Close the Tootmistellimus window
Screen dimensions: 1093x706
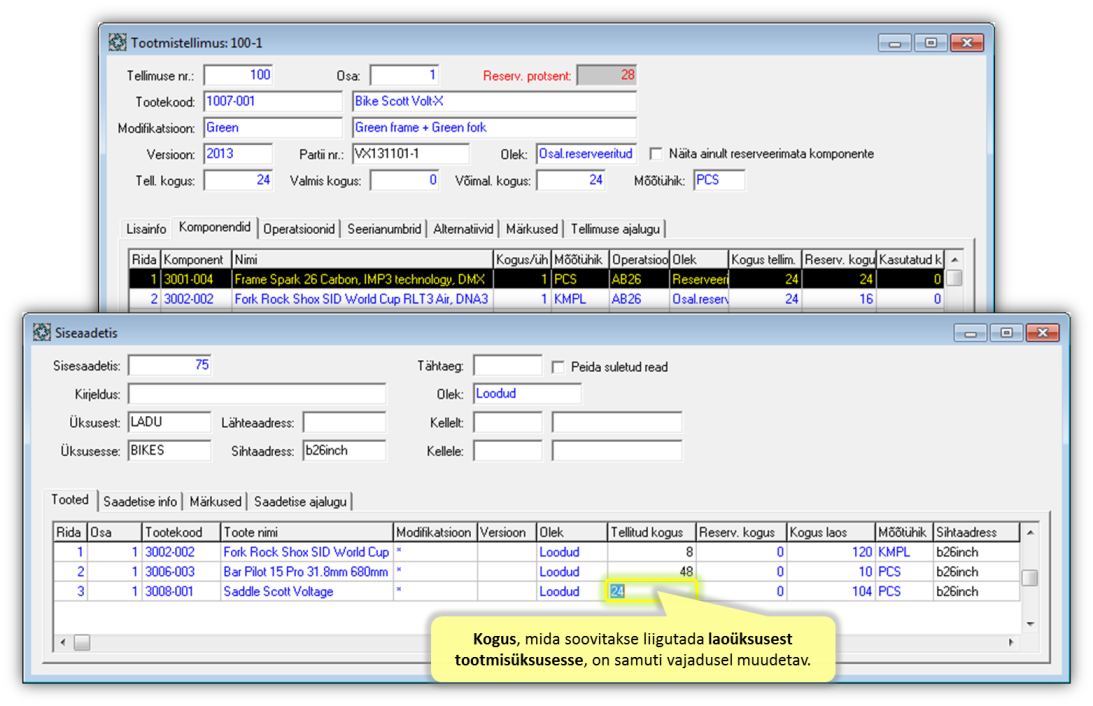point(967,43)
